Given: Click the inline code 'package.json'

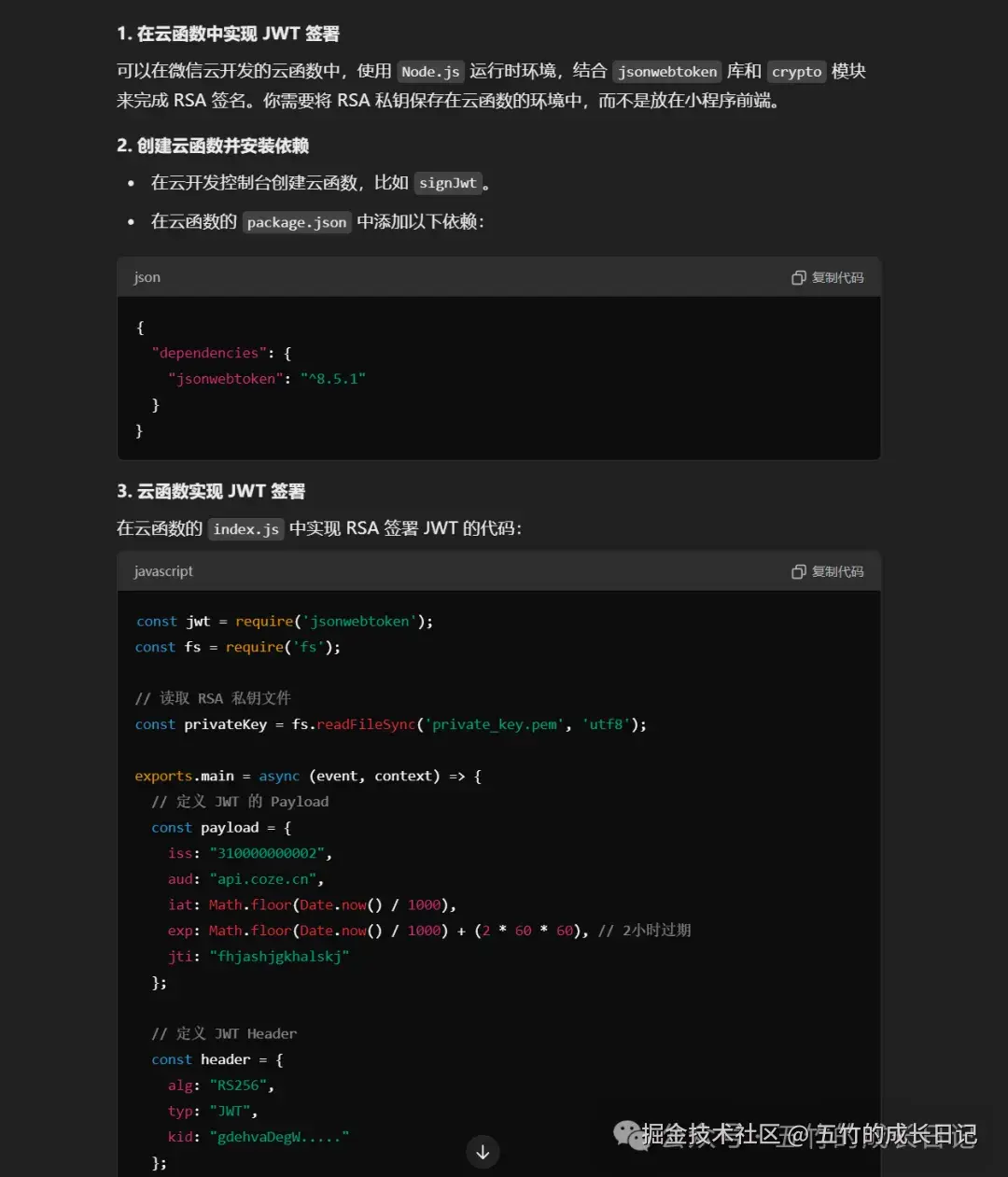Looking at the screenshot, I should point(297,222).
